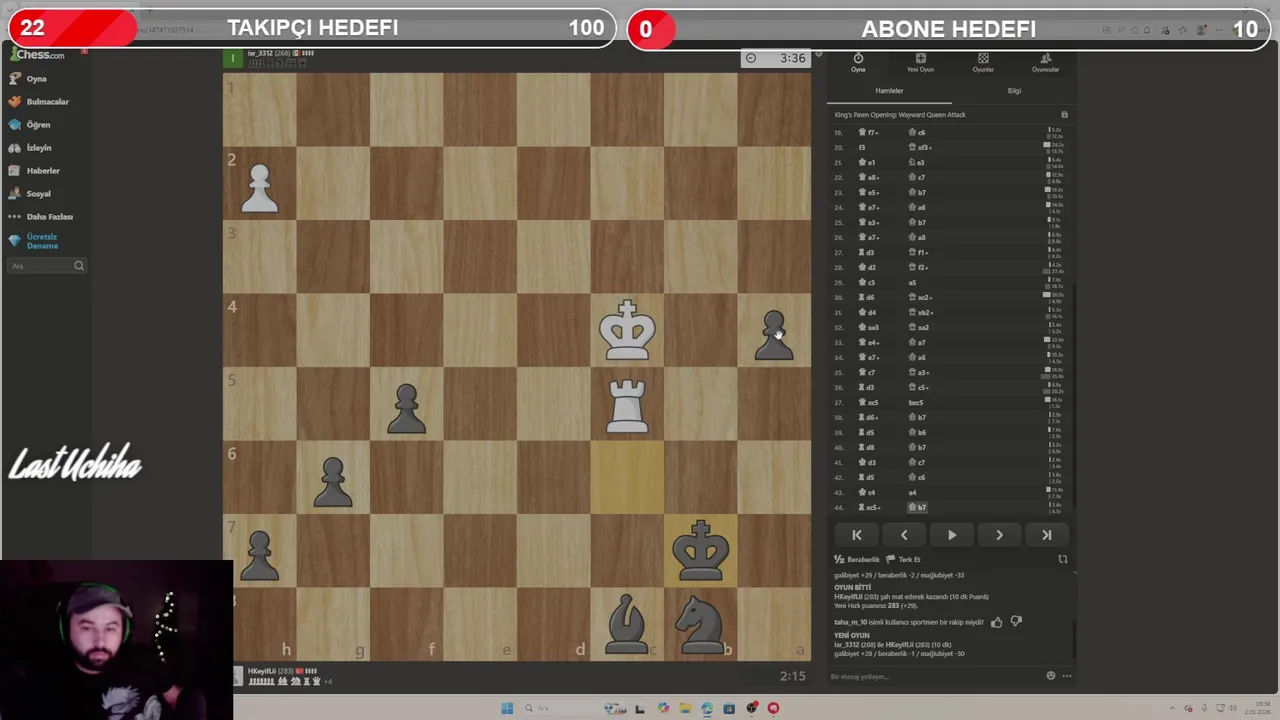Select move 29 black a5 in move list
This screenshot has height=720, width=1280.
tap(911, 282)
